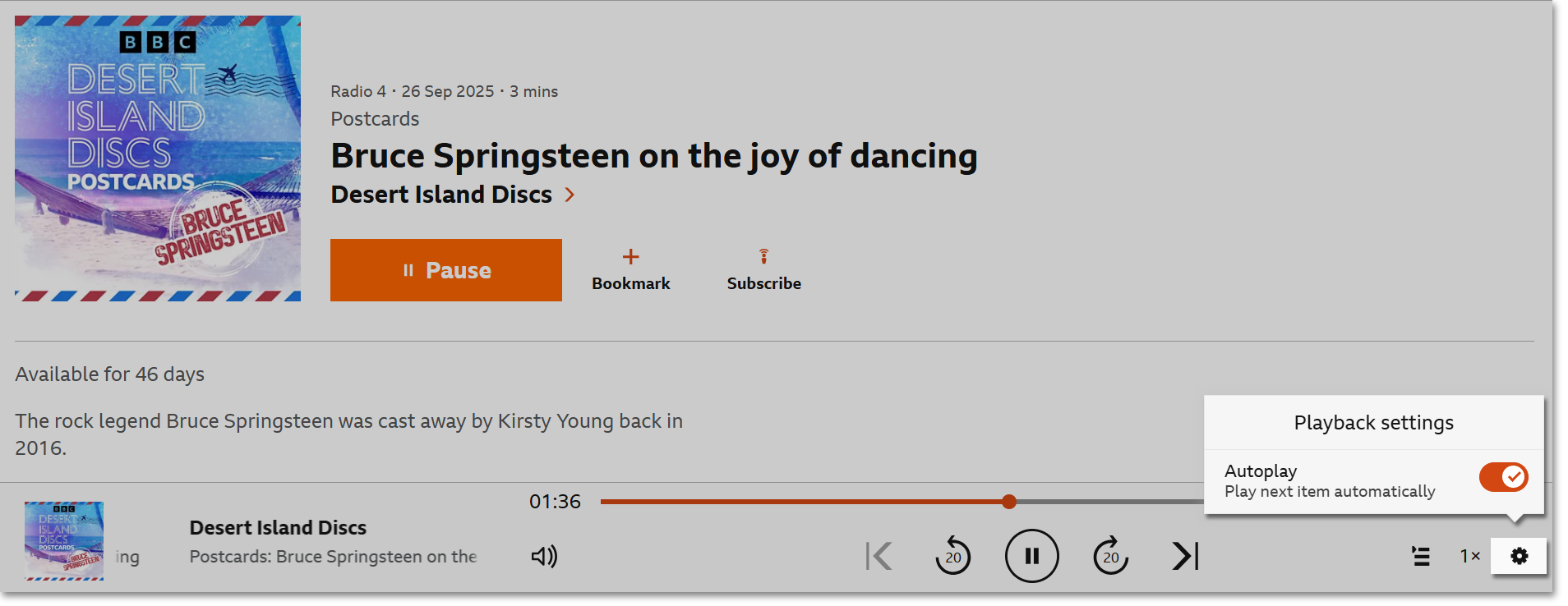Open the playback queue list
This screenshot has width=1568, height=606.
(1421, 556)
